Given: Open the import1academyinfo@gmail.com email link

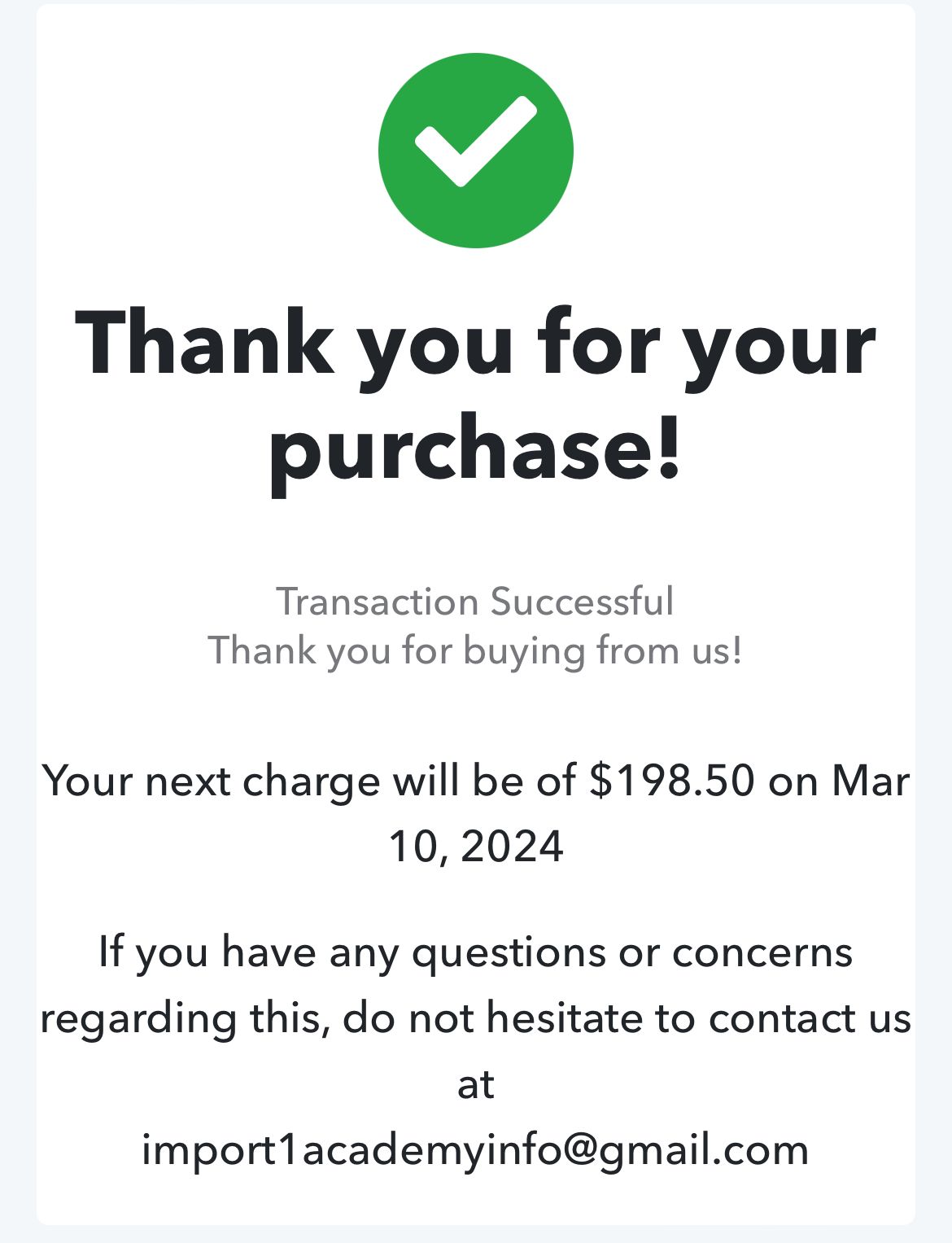Looking at the screenshot, I should click(x=476, y=1150).
